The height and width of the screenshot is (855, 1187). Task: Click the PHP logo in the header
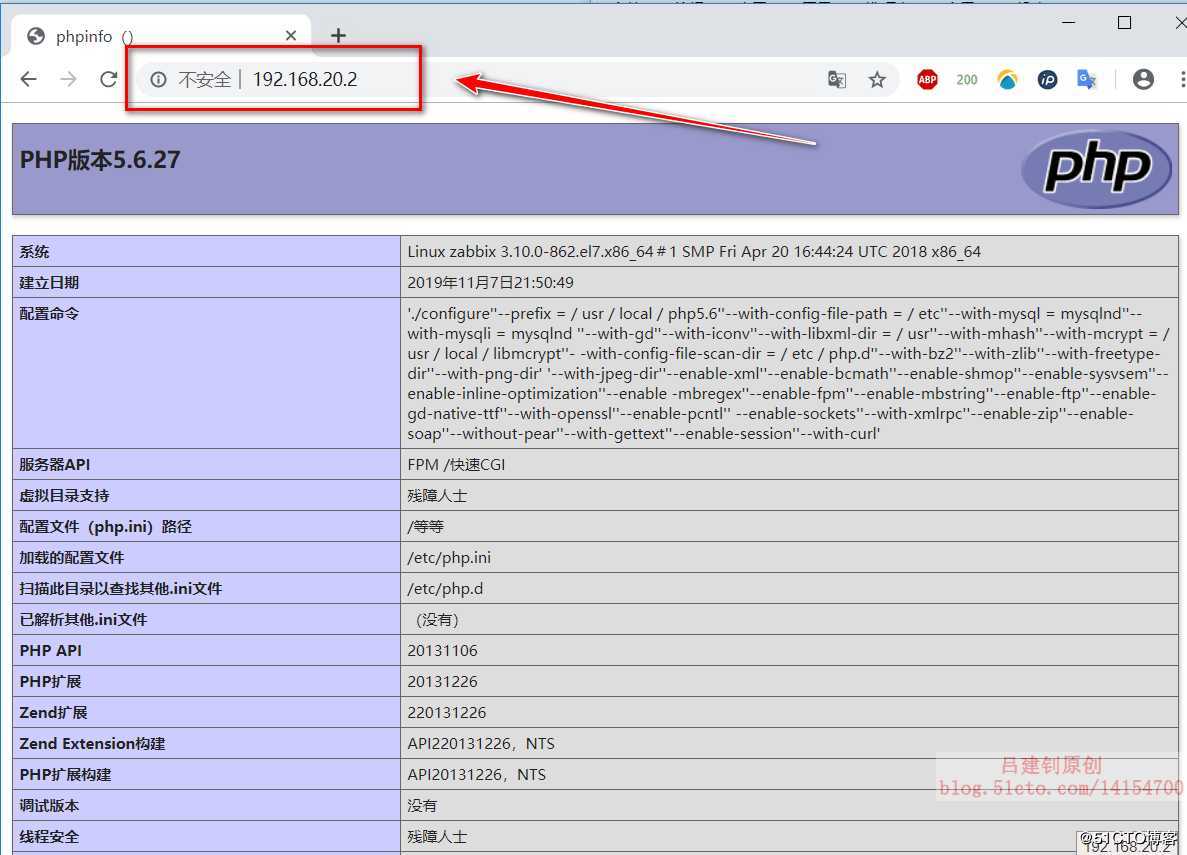point(1097,169)
